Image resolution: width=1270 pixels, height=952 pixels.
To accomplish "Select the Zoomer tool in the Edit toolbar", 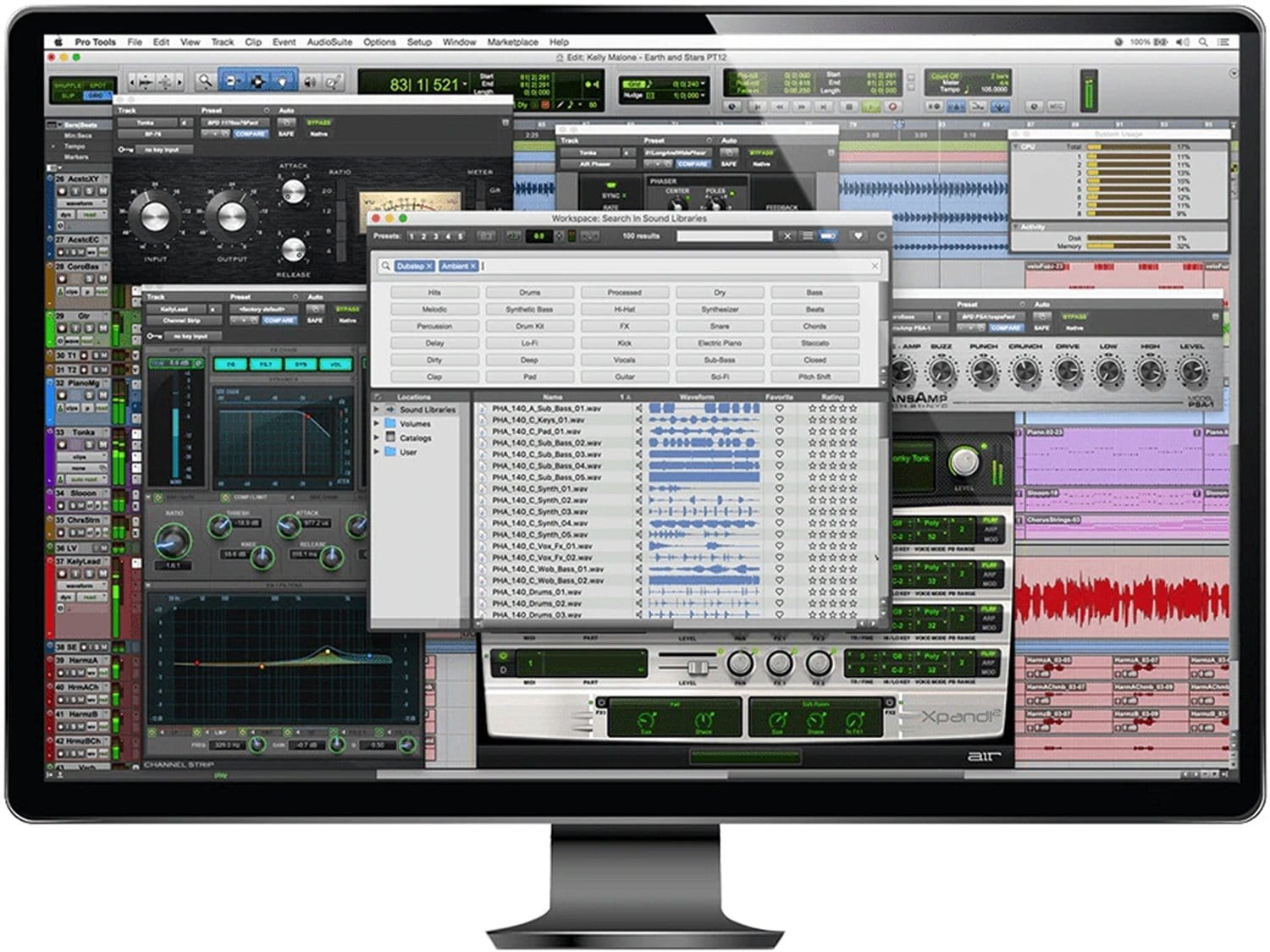I will (205, 82).
